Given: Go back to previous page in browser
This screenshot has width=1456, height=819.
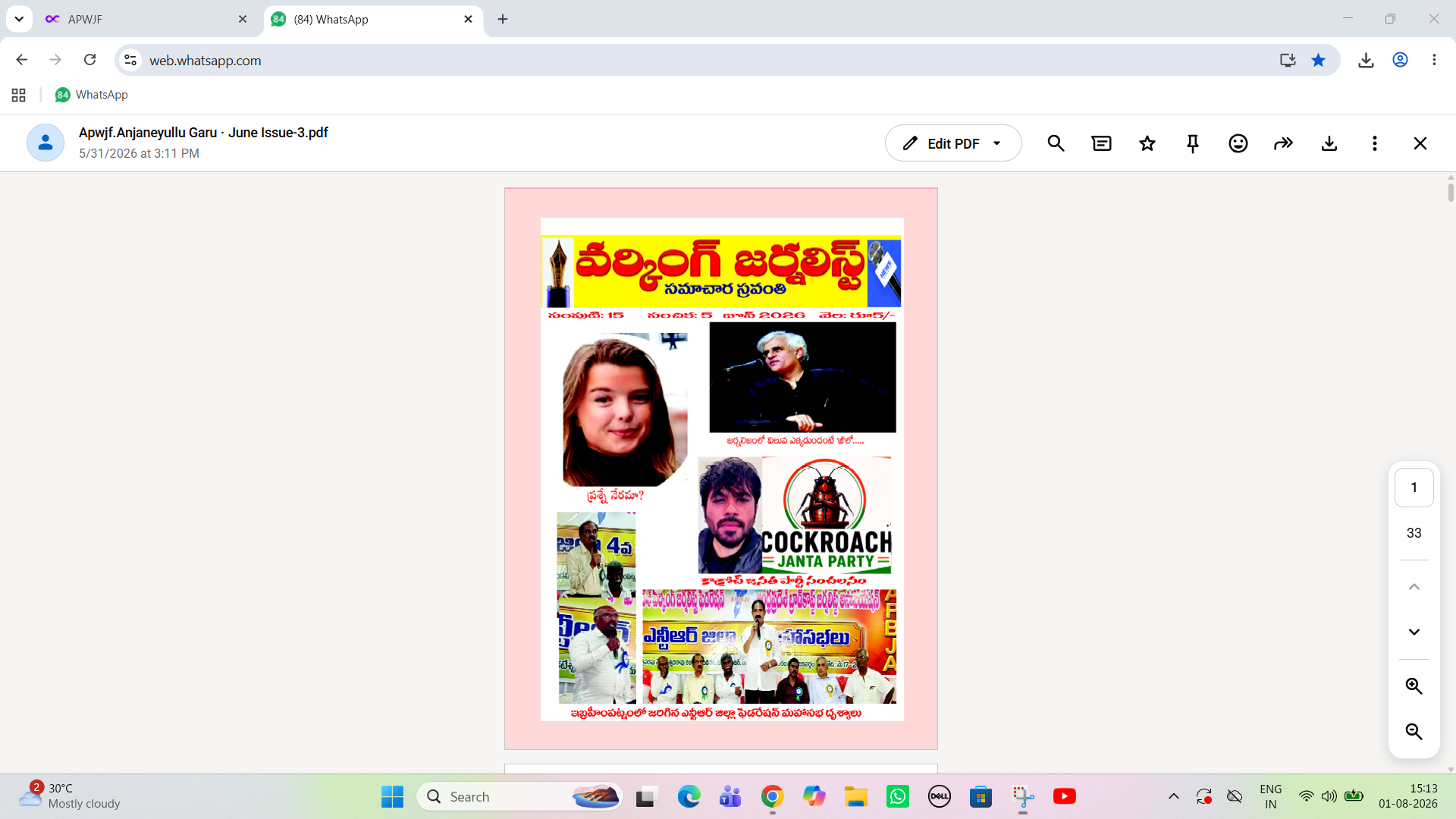Looking at the screenshot, I should coord(21,60).
